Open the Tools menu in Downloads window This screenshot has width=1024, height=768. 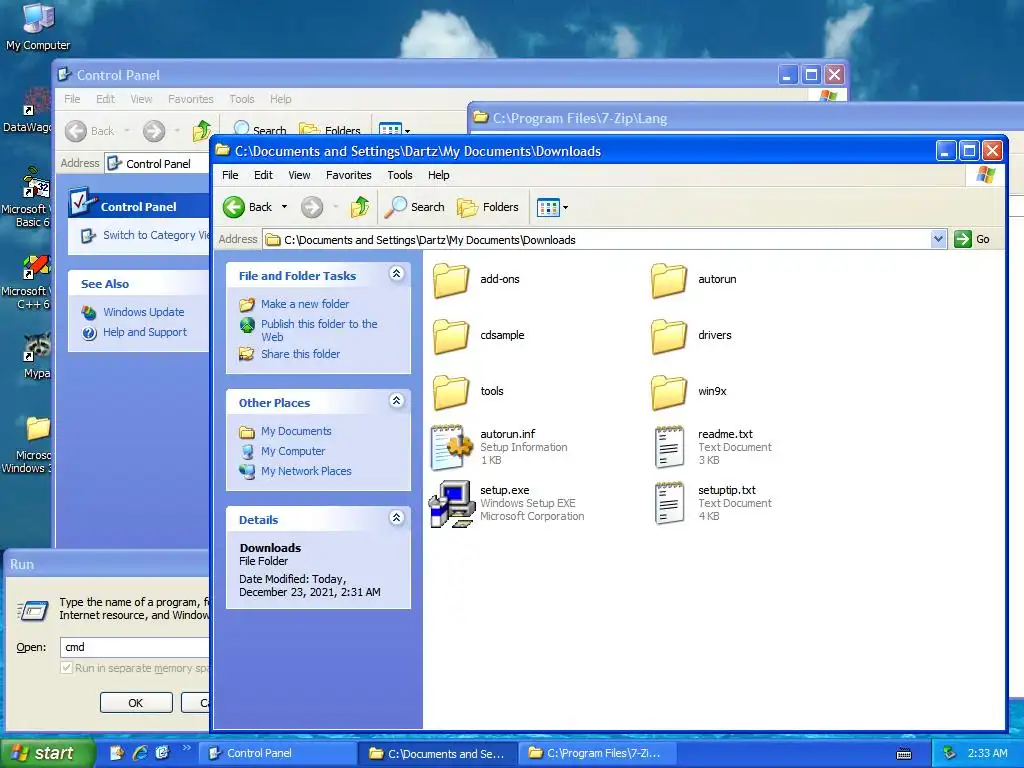(x=400, y=175)
